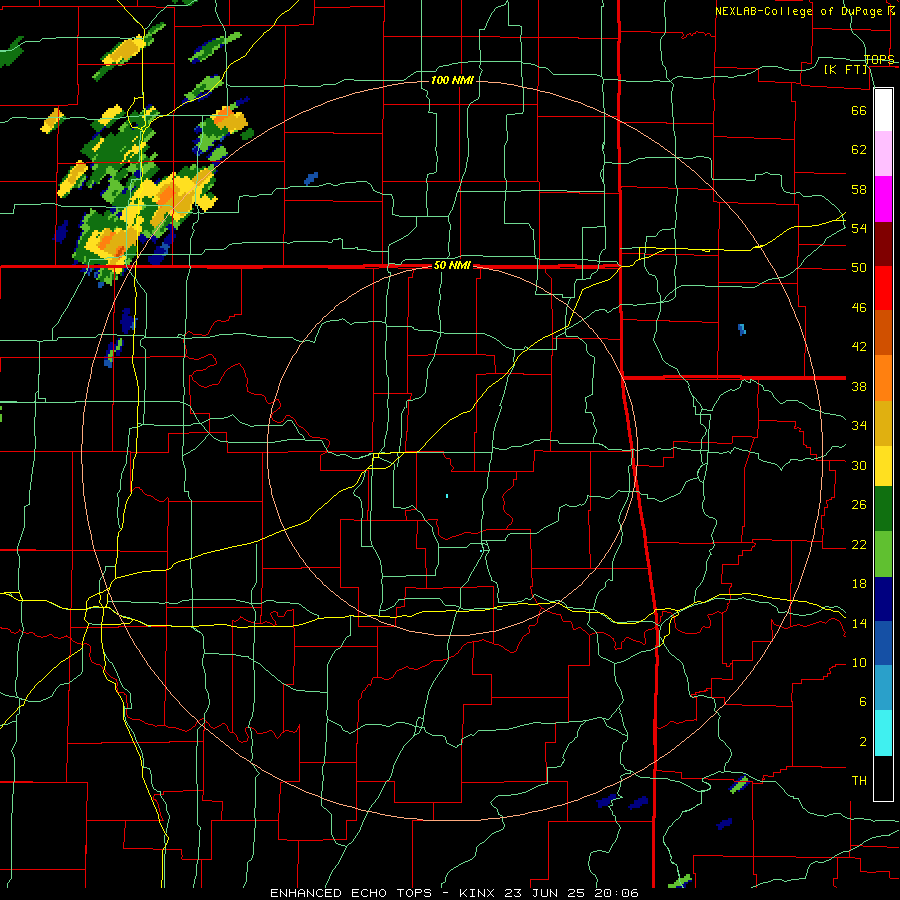This screenshot has width=900, height=900.
Task: Click the Enhanced Echo Tops KINX timestamp caption
Action: [x=454, y=893]
